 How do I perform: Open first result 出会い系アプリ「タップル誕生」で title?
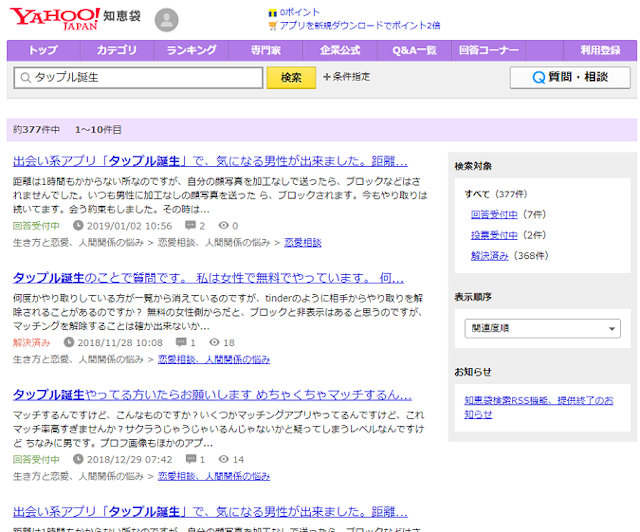click(x=210, y=161)
